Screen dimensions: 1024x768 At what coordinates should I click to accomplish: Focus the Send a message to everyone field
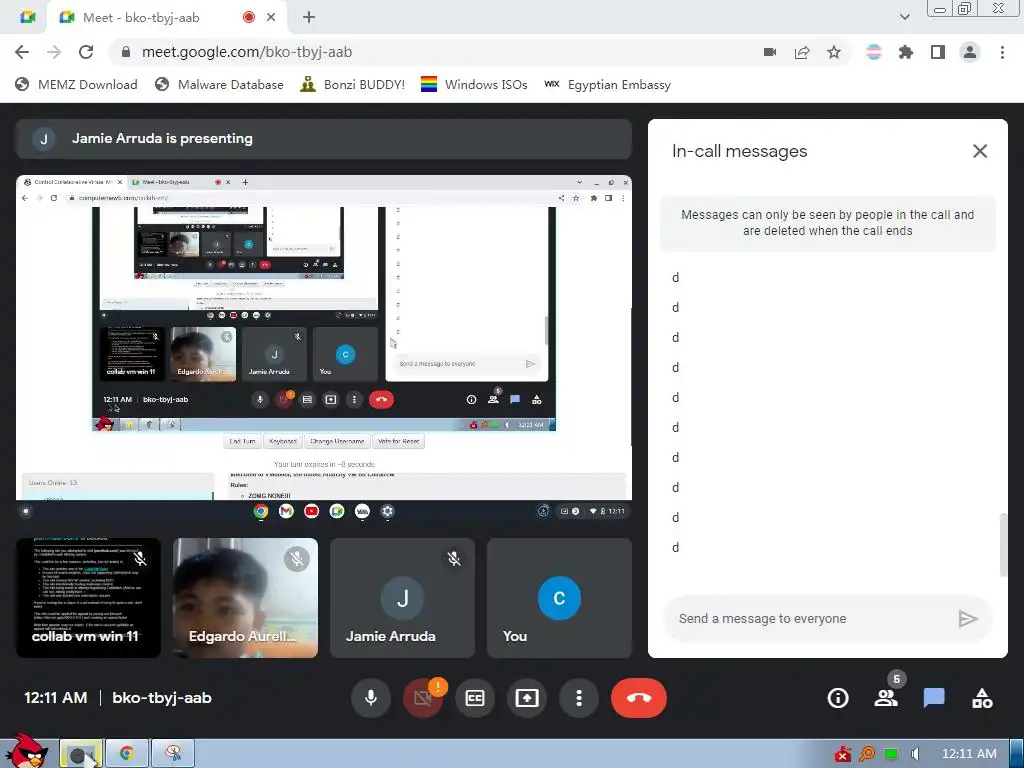[x=810, y=618]
